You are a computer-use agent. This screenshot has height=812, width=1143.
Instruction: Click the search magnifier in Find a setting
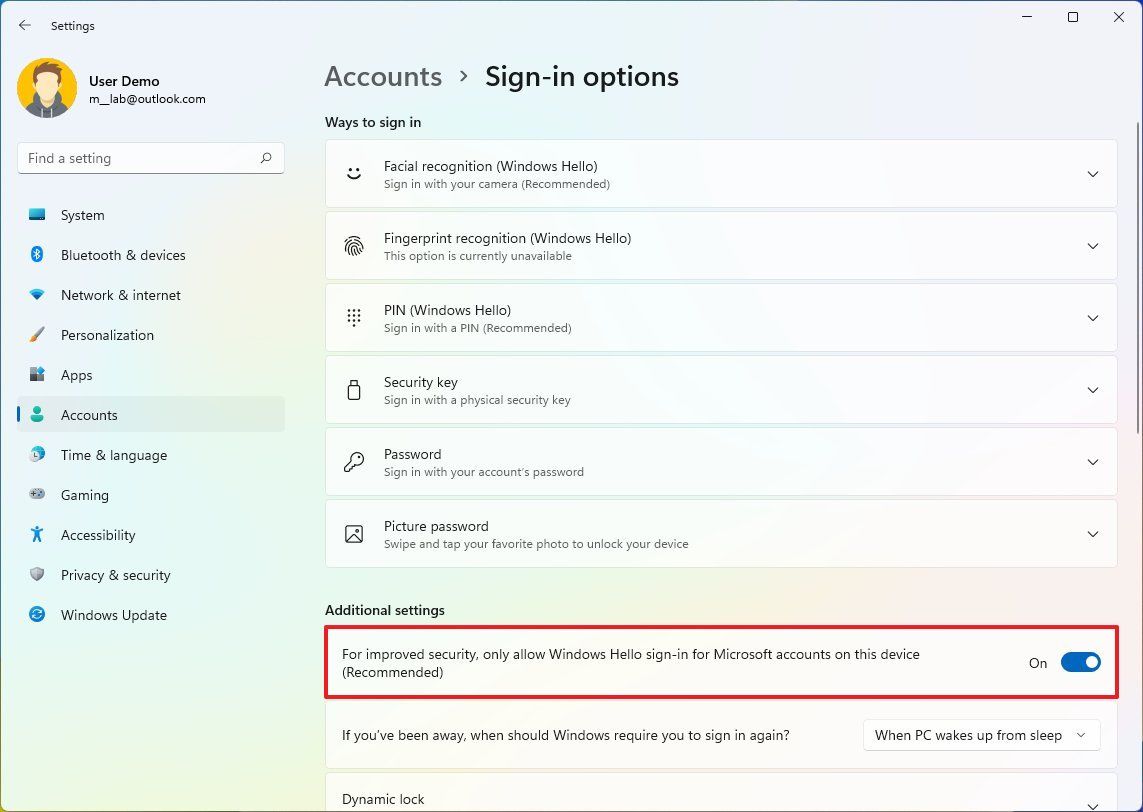266,158
